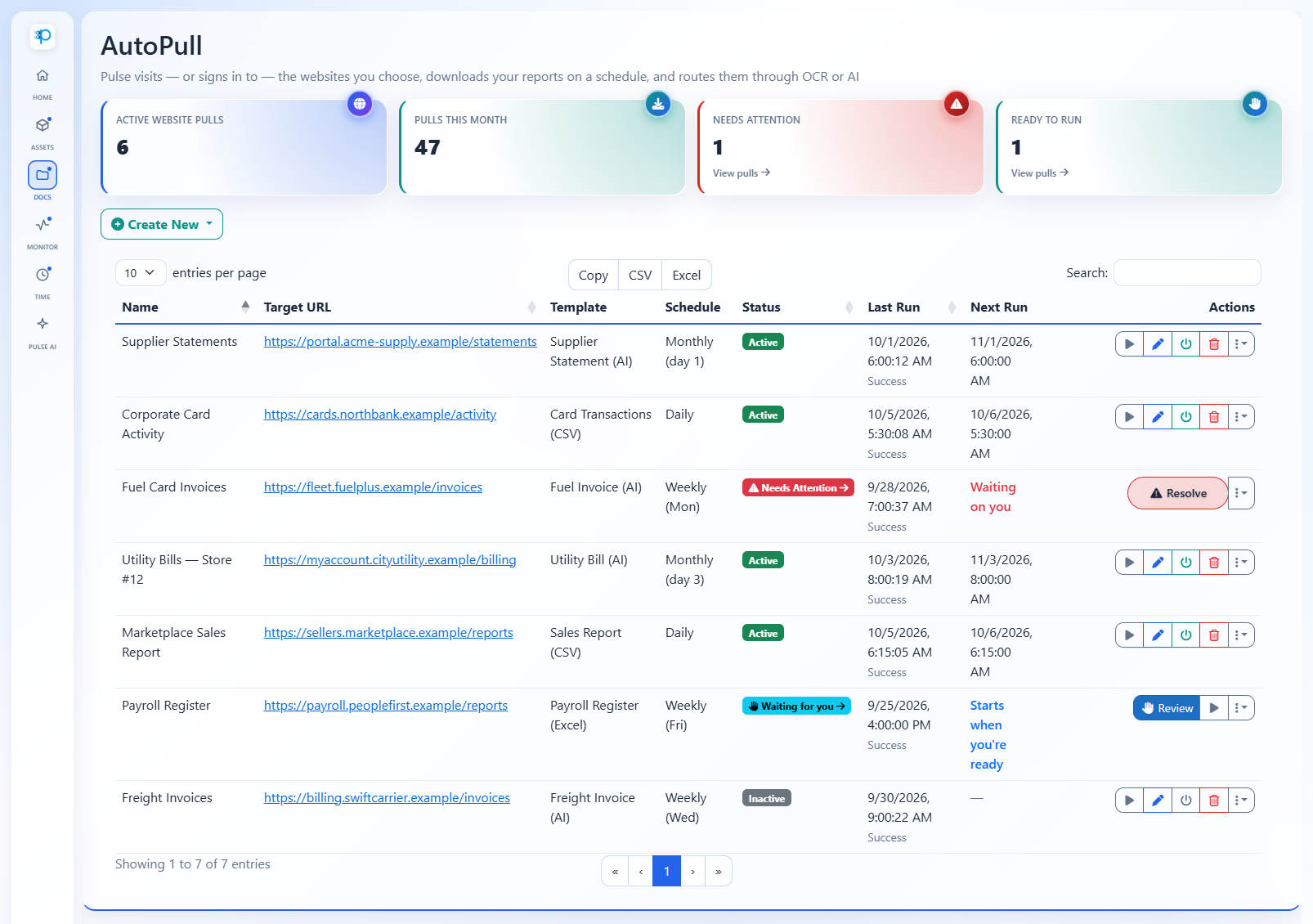Viewport: 1313px width, 924px height.
Task: Run the Utility Bills Store #12 pull
Action: tap(1129, 563)
